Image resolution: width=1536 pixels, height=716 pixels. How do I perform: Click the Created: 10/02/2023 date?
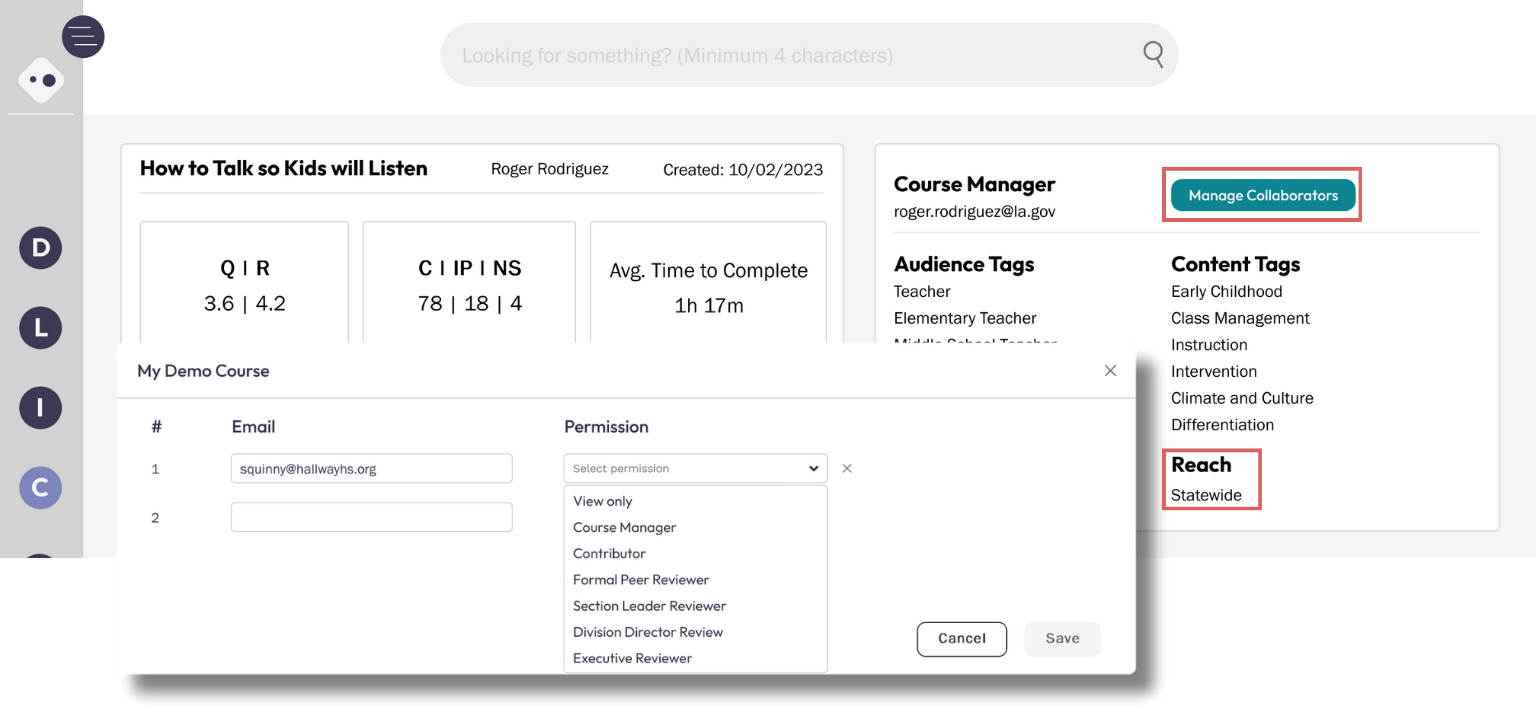743,170
